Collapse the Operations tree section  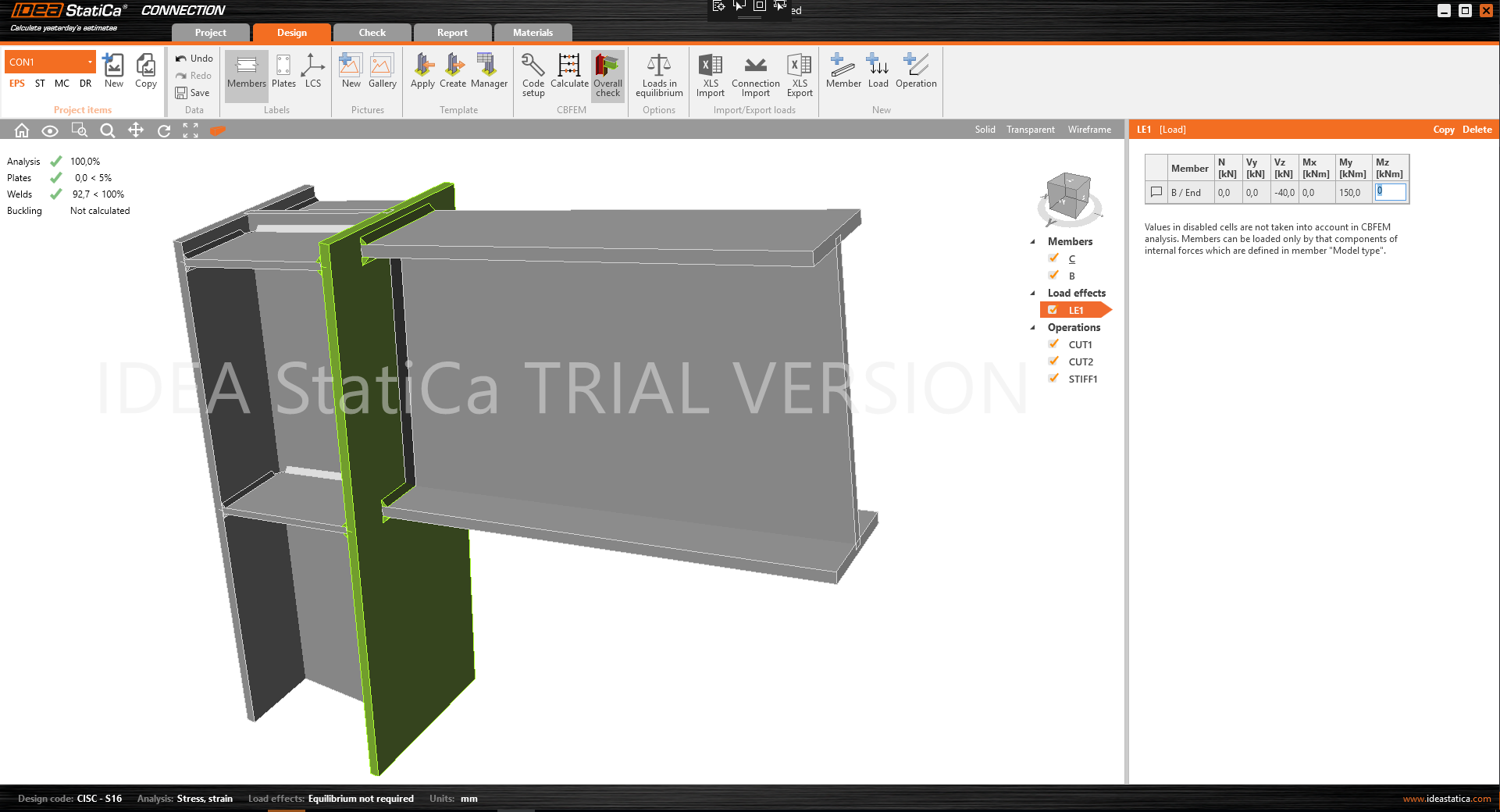1033,328
